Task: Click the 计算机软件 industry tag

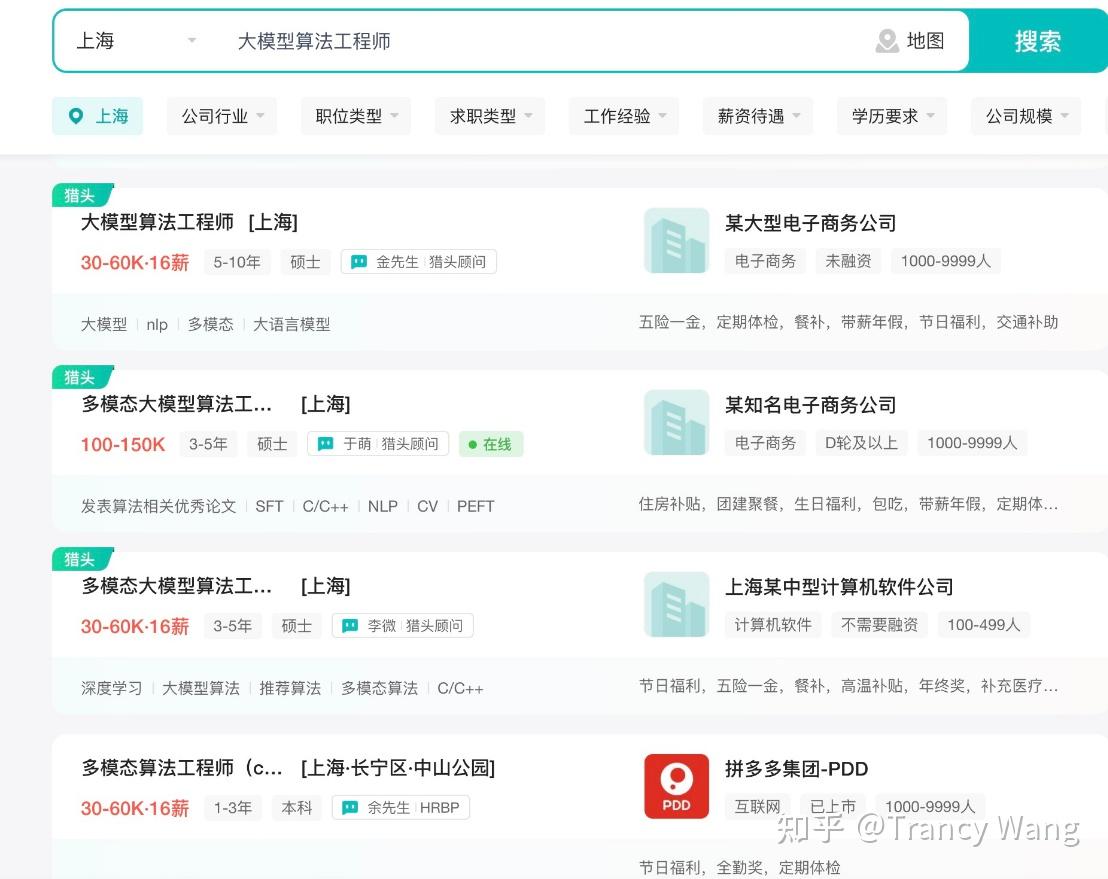Action: [773, 625]
